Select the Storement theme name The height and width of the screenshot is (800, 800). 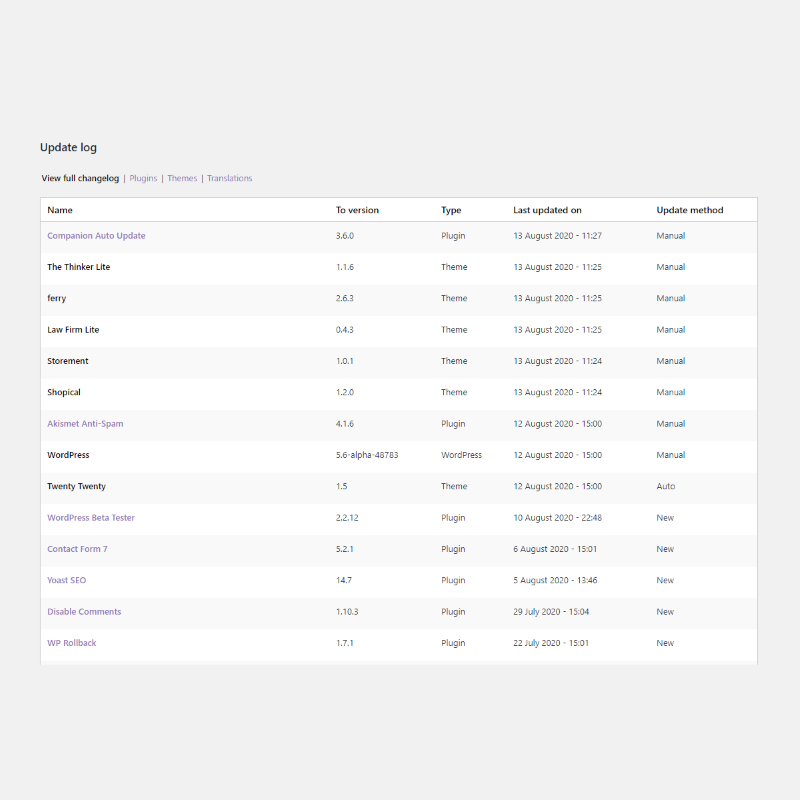click(68, 361)
